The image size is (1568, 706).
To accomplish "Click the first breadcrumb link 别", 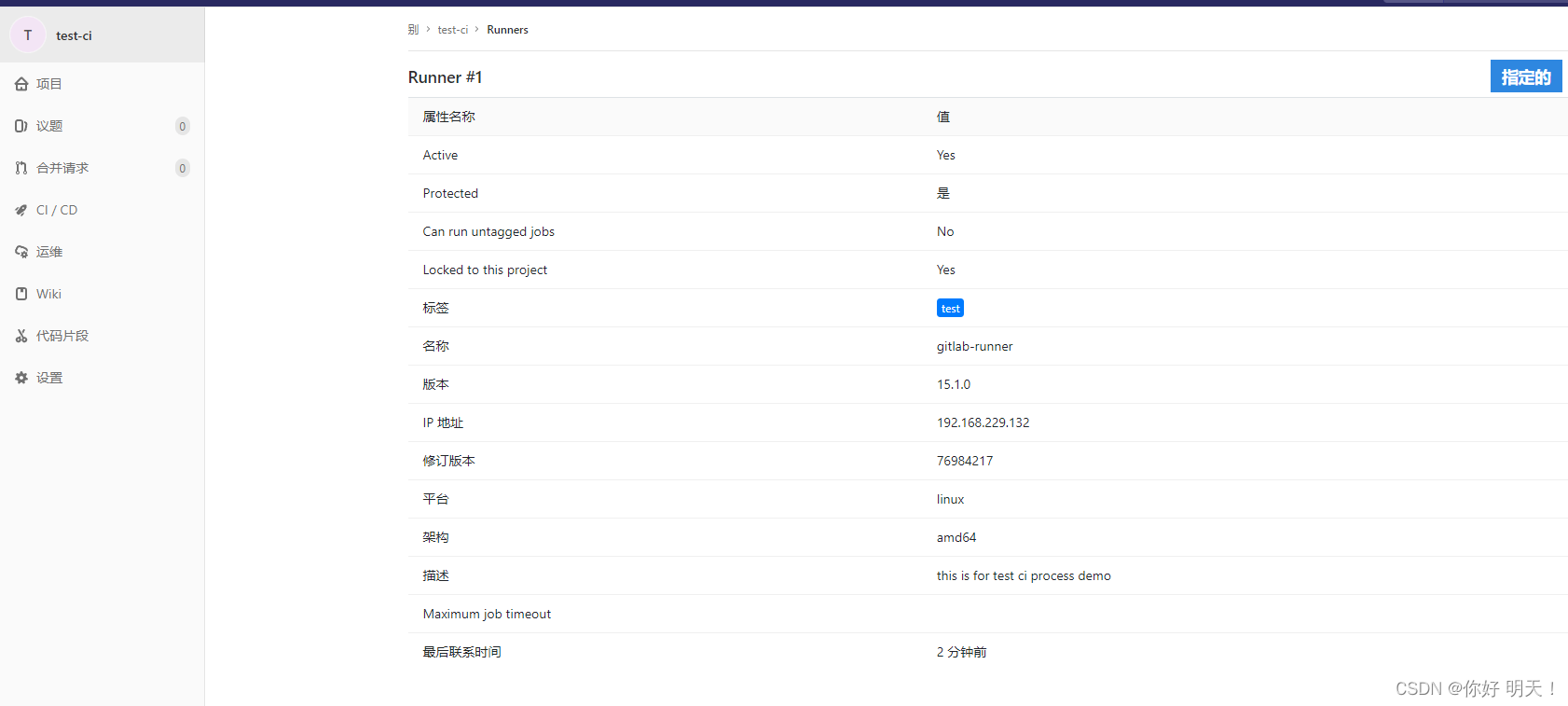I will (413, 30).
